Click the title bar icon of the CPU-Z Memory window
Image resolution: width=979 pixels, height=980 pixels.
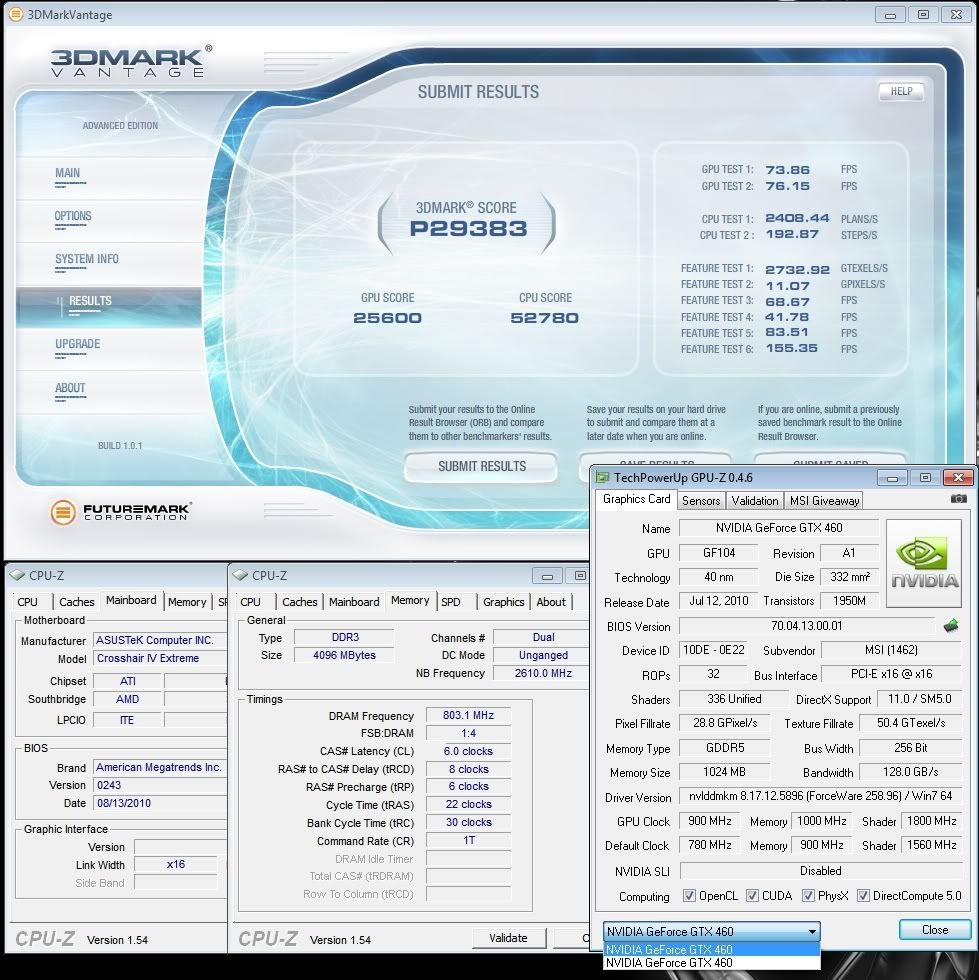(x=240, y=575)
